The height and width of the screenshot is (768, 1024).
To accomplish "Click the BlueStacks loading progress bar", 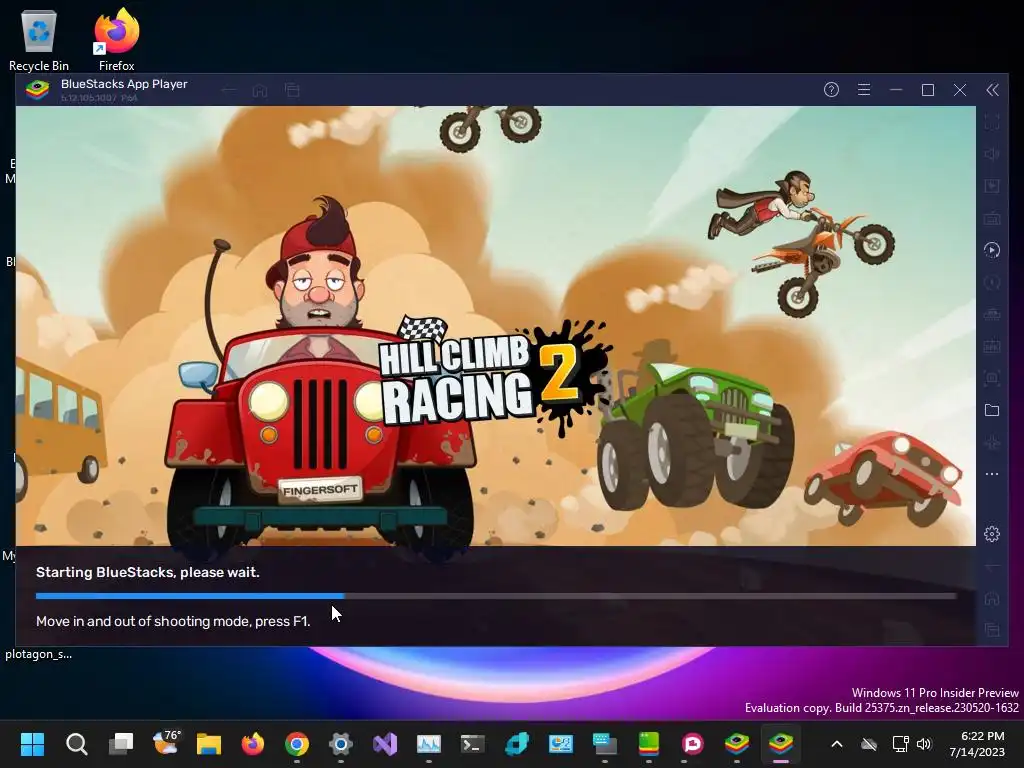I will coord(496,596).
